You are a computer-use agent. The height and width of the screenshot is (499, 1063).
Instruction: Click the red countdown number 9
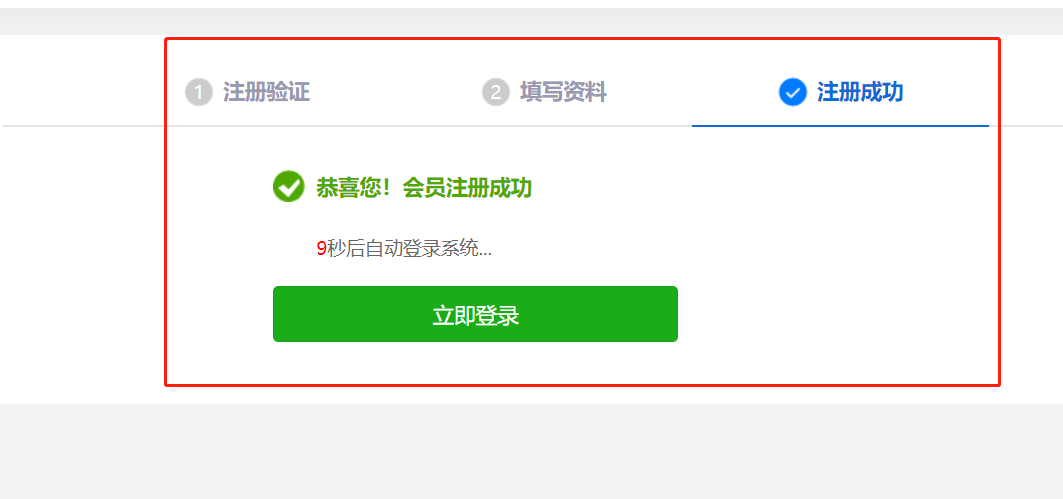(321, 249)
